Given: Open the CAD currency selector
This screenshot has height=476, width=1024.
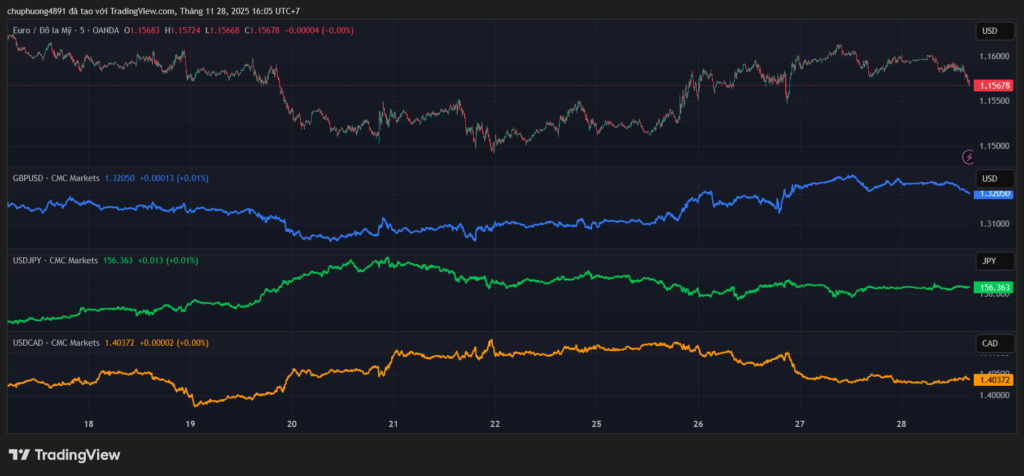Looking at the screenshot, I should 990,343.
